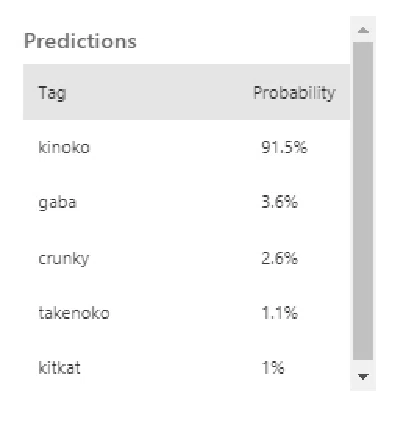Select the Tag column header
This screenshot has height=430, width=393.
(52, 93)
